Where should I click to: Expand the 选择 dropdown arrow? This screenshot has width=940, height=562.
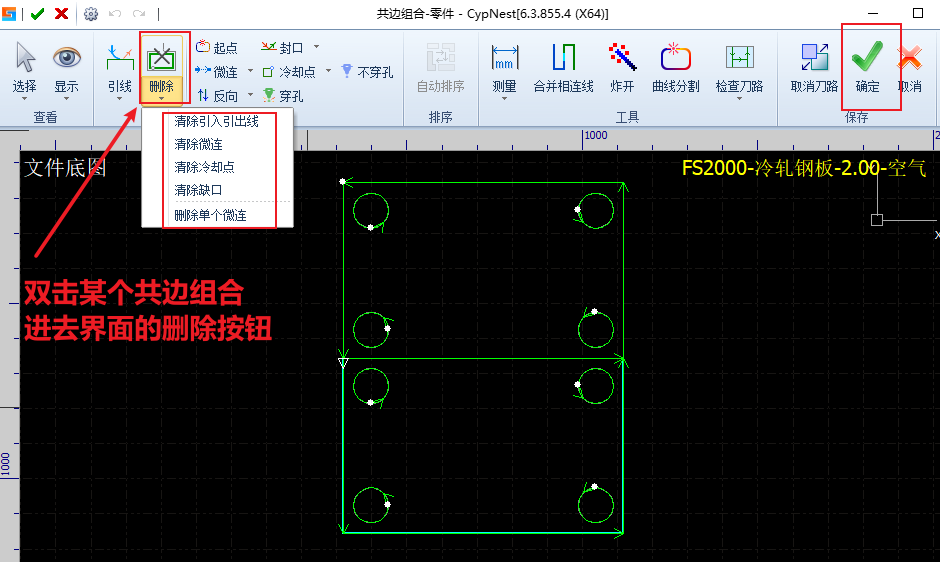(25, 99)
